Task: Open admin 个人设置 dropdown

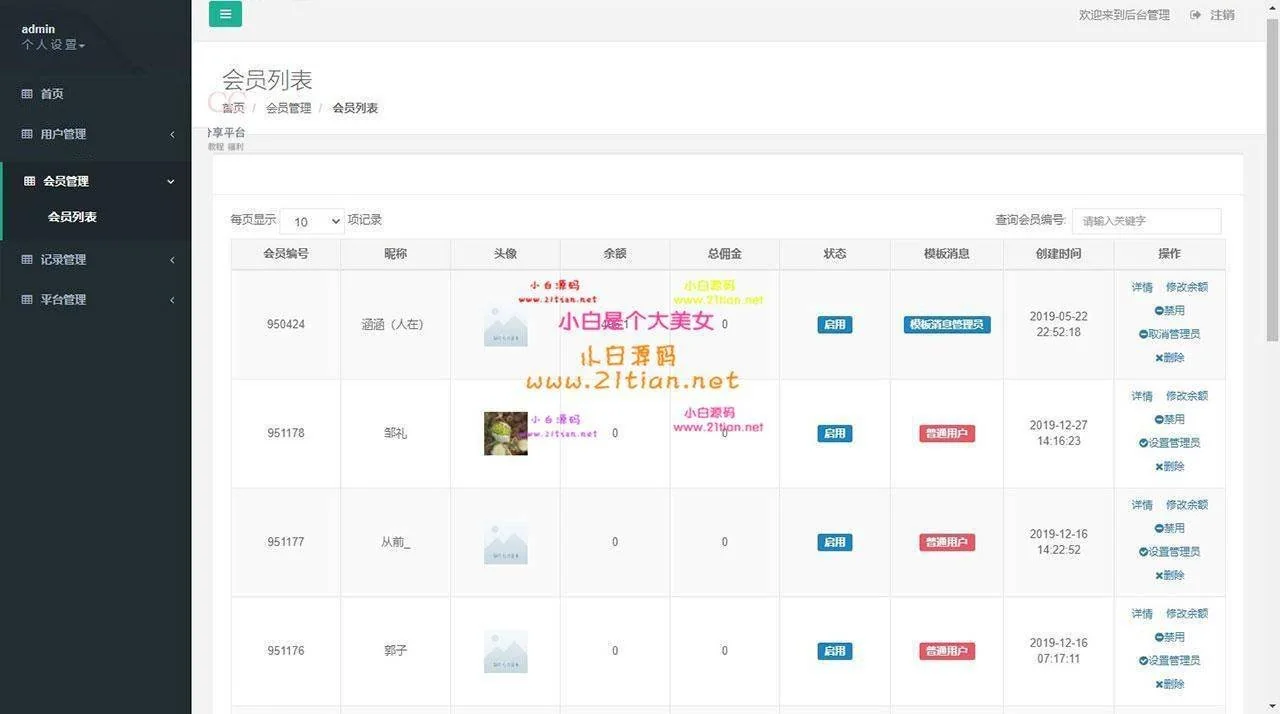Action: tap(53, 45)
